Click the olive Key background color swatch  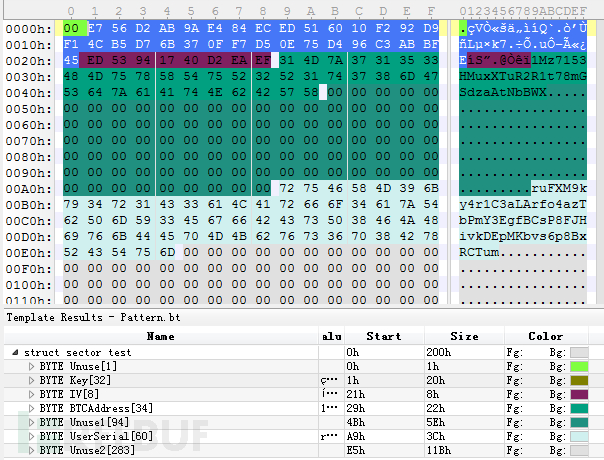pos(579,381)
